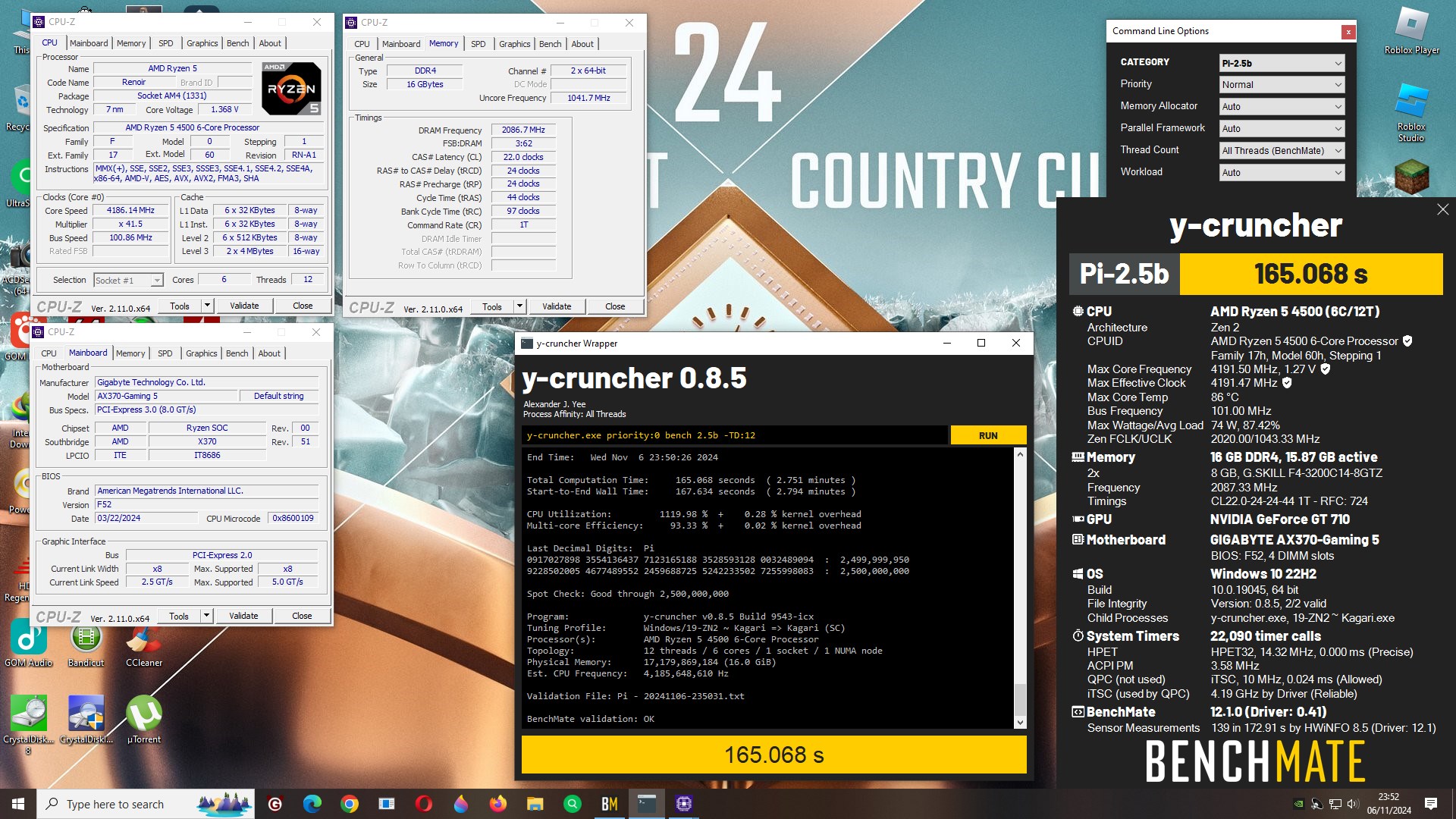Open File Explorer from the taskbar
Image resolution: width=1456 pixels, height=819 pixels.
point(535,804)
